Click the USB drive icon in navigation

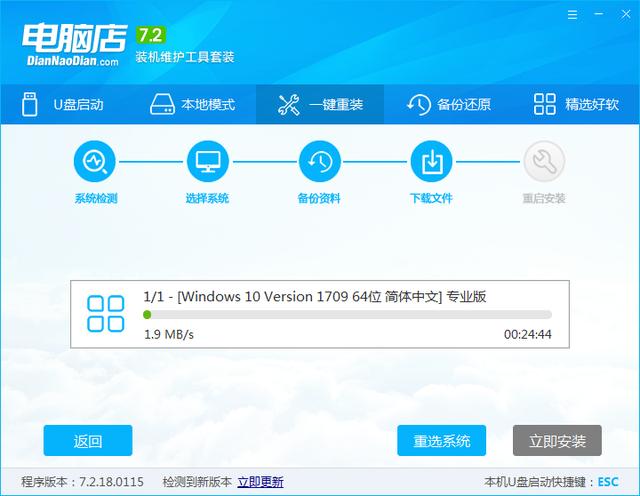(x=30, y=105)
